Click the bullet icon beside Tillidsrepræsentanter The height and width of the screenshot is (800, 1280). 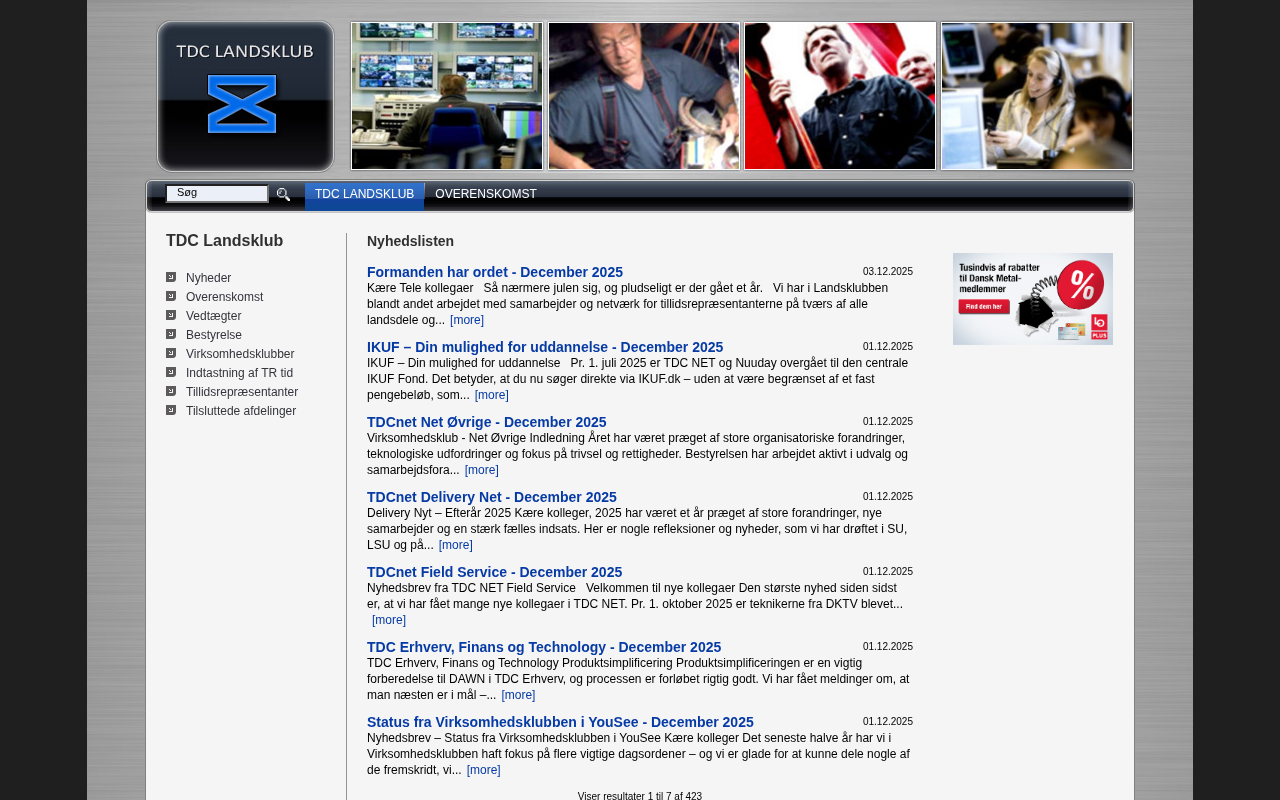[x=171, y=391]
